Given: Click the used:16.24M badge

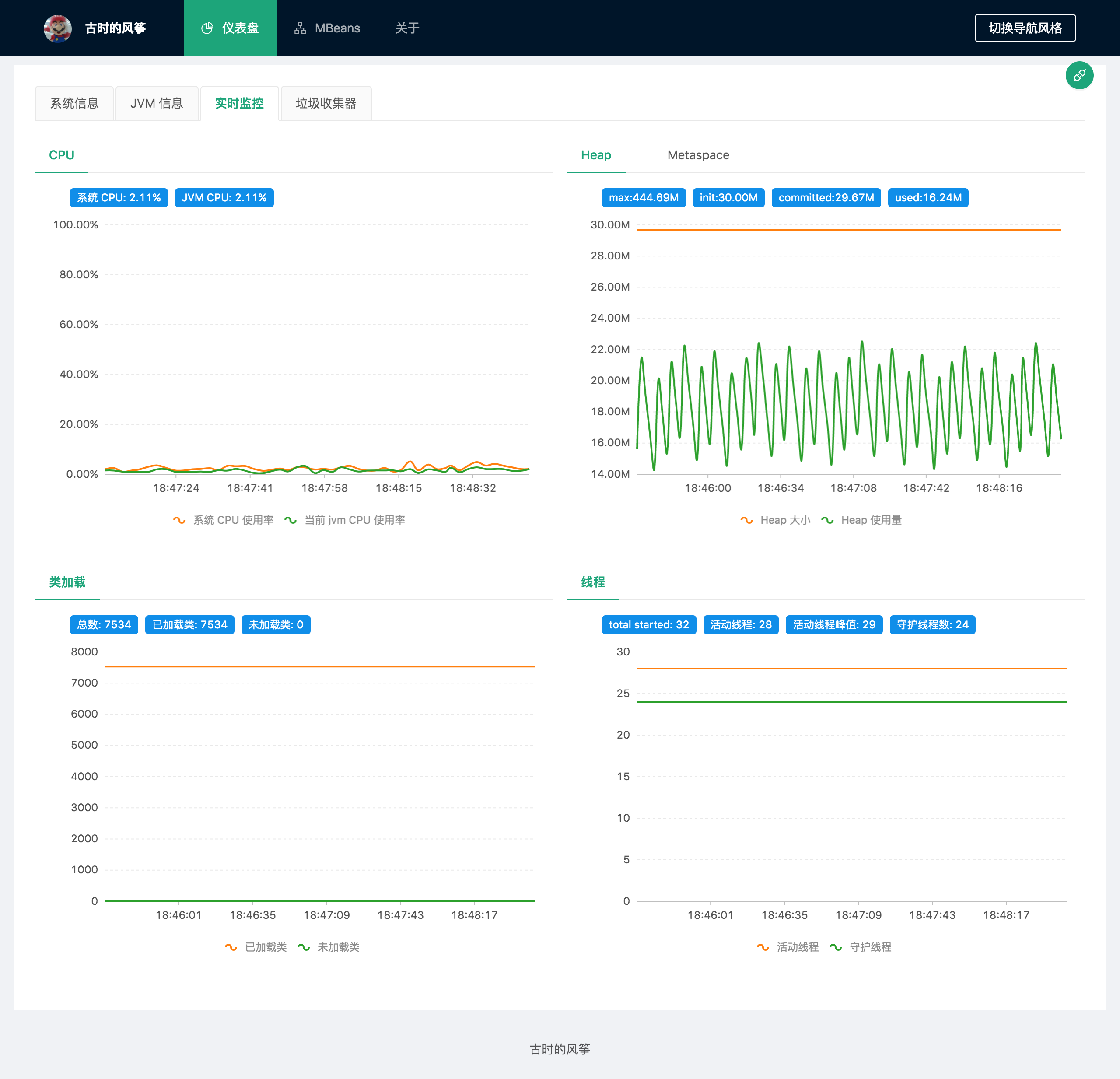Looking at the screenshot, I should click(x=928, y=198).
